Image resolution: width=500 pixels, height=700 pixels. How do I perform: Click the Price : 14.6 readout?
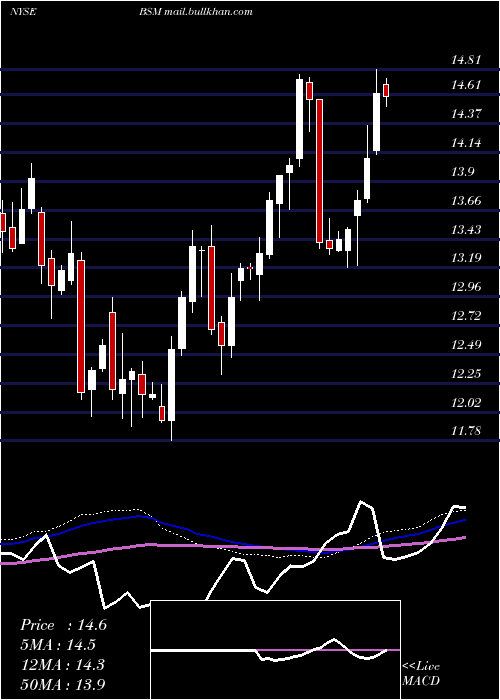point(63,625)
